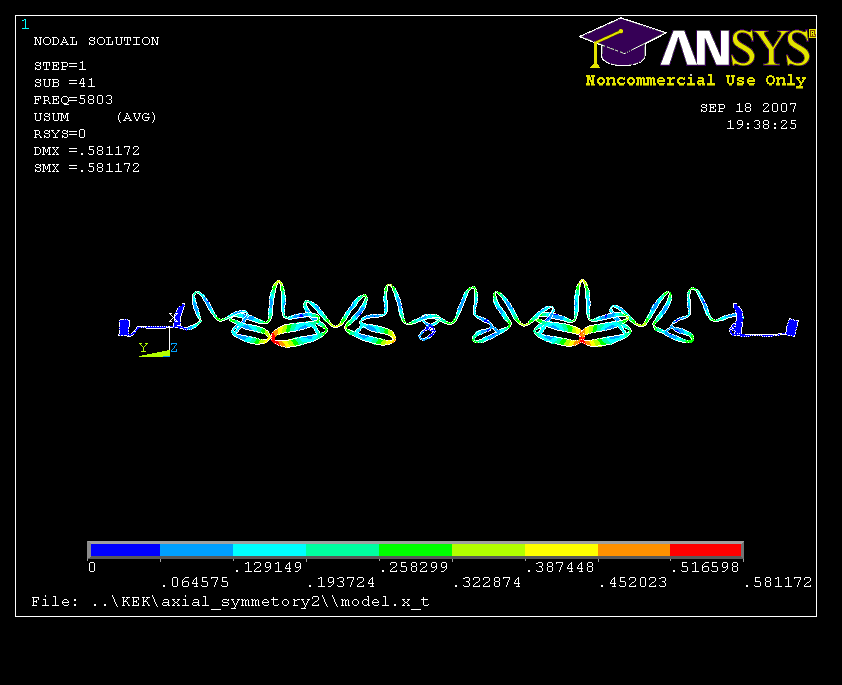Viewport: 842px width, 685px height.
Task: Click the legend value '.387448'
Action: click(560, 567)
